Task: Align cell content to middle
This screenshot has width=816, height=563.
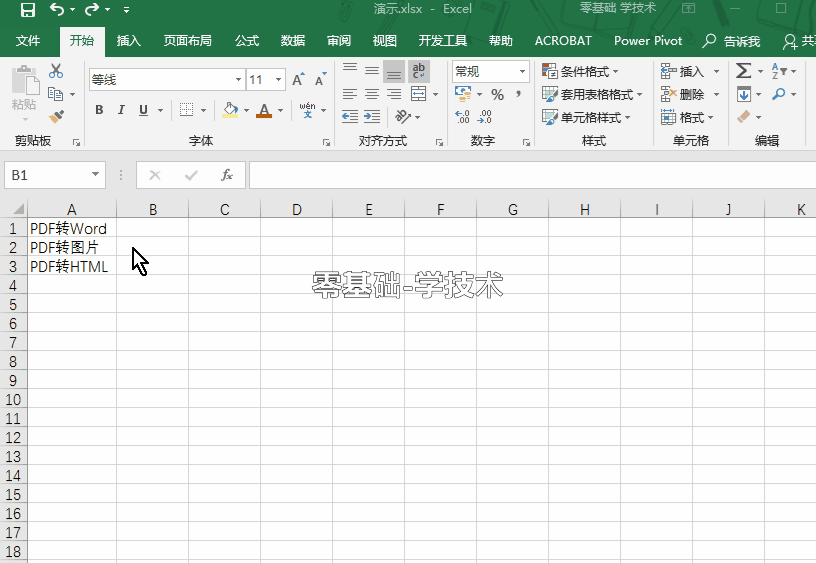Action: pos(372,71)
